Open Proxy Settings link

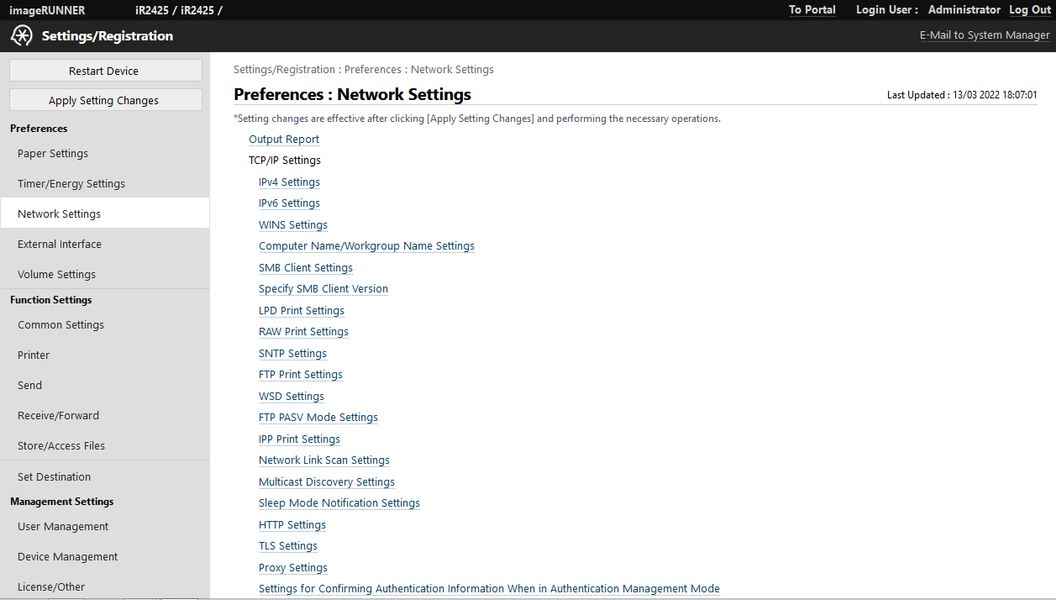[x=293, y=568]
